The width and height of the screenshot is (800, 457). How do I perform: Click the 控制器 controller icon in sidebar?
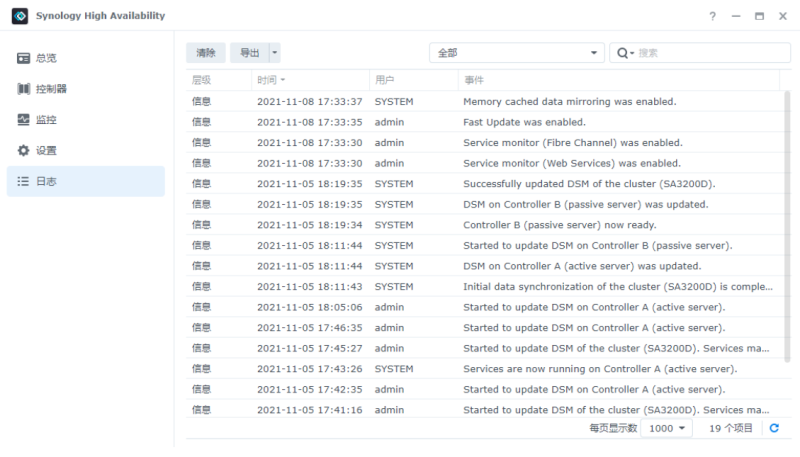click(23, 89)
